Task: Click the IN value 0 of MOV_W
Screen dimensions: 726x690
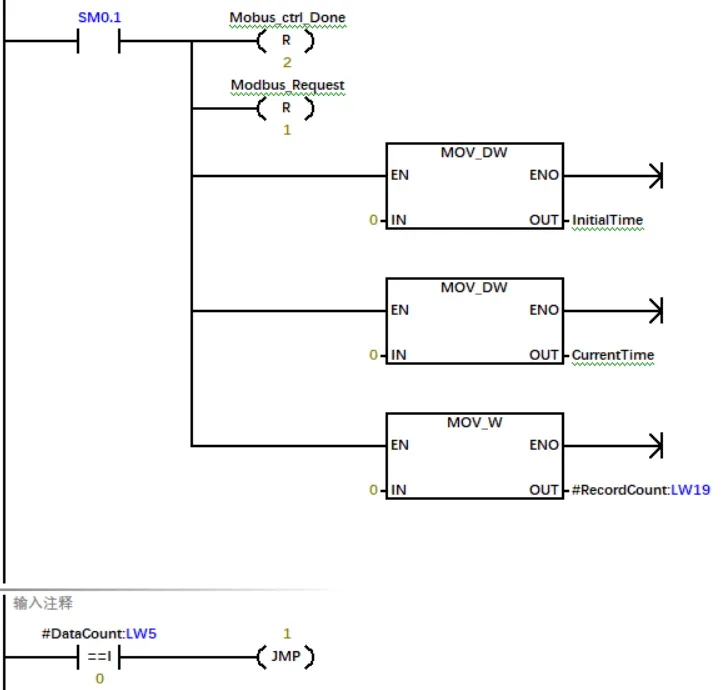Action: 373,490
